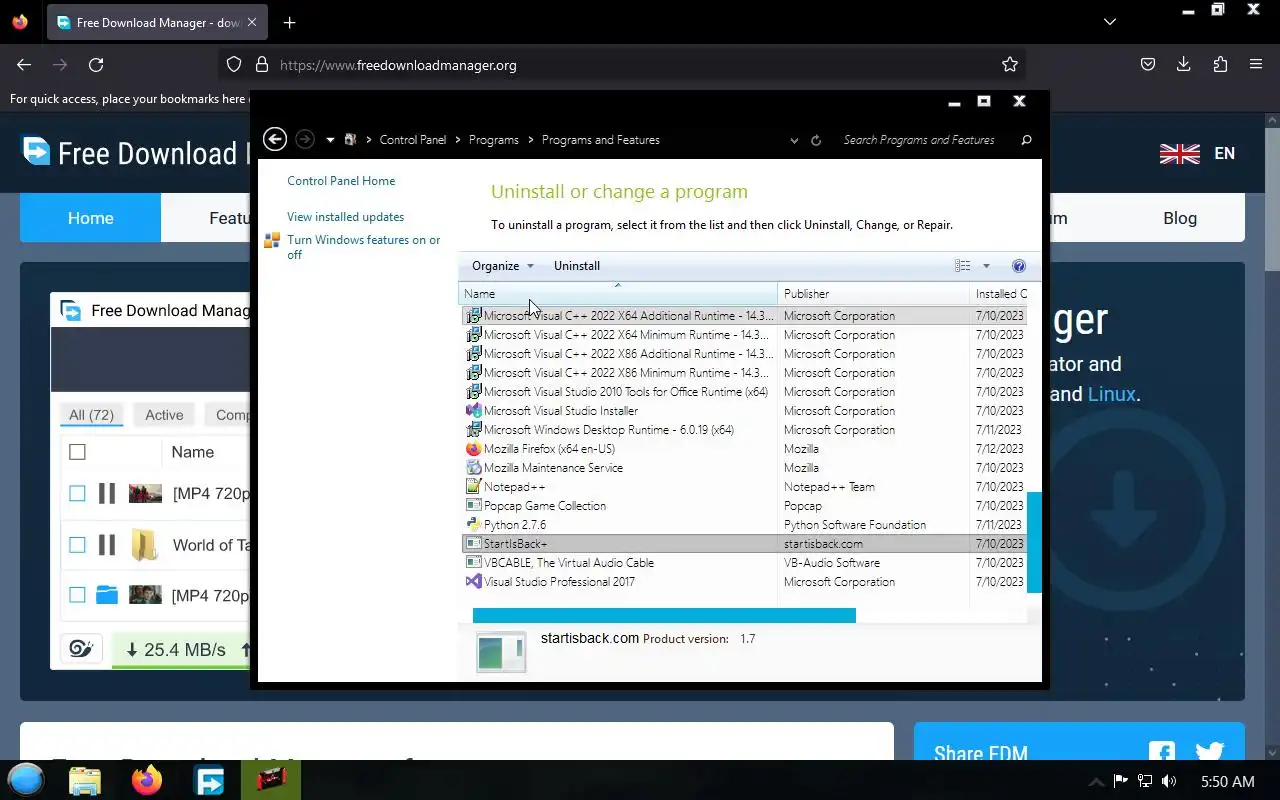Bookmark this page with the star icon
Viewport: 1280px width, 800px height.
click(x=1010, y=65)
